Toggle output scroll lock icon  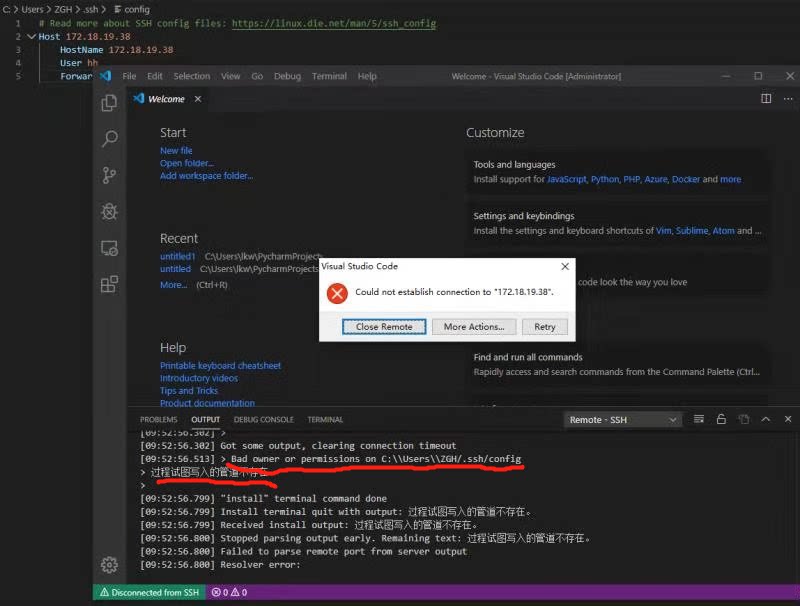pos(721,419)
